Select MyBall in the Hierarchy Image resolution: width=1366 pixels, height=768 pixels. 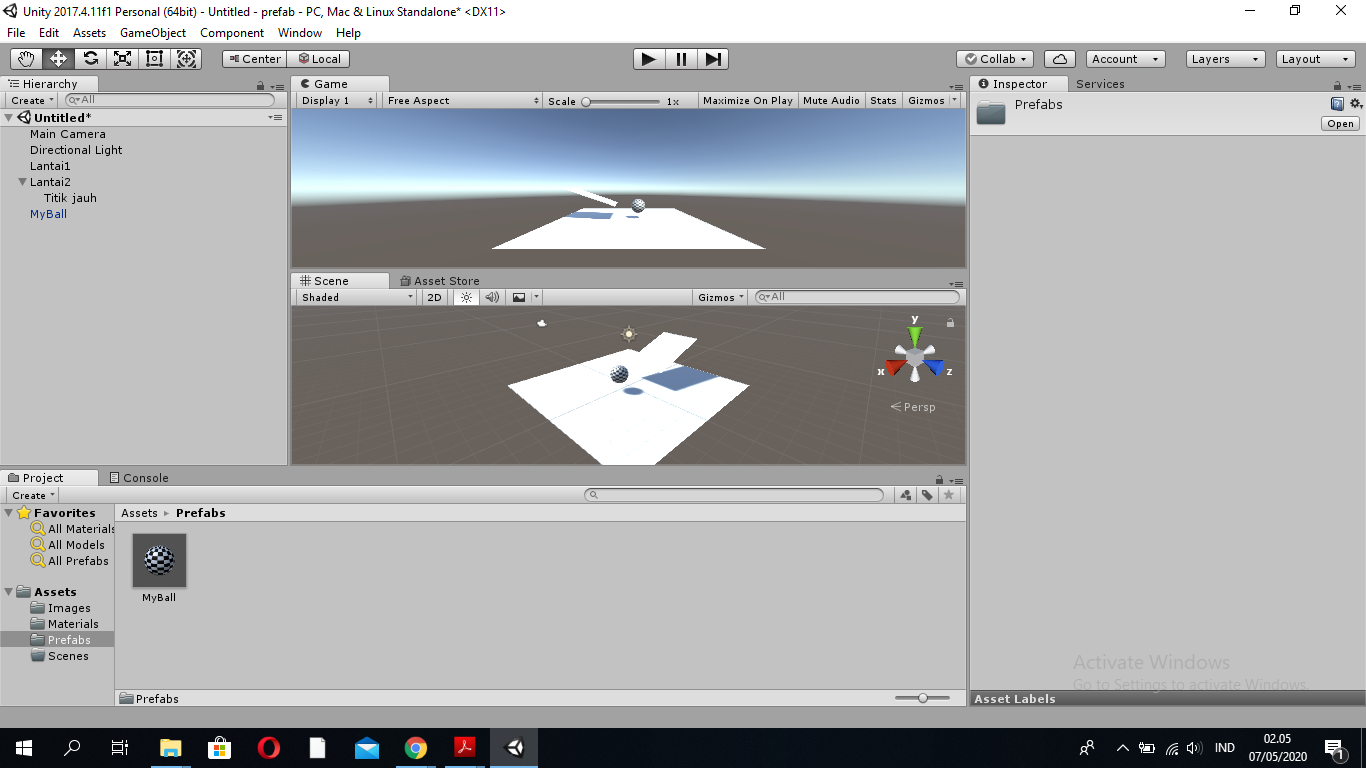(x=48, y=214)
